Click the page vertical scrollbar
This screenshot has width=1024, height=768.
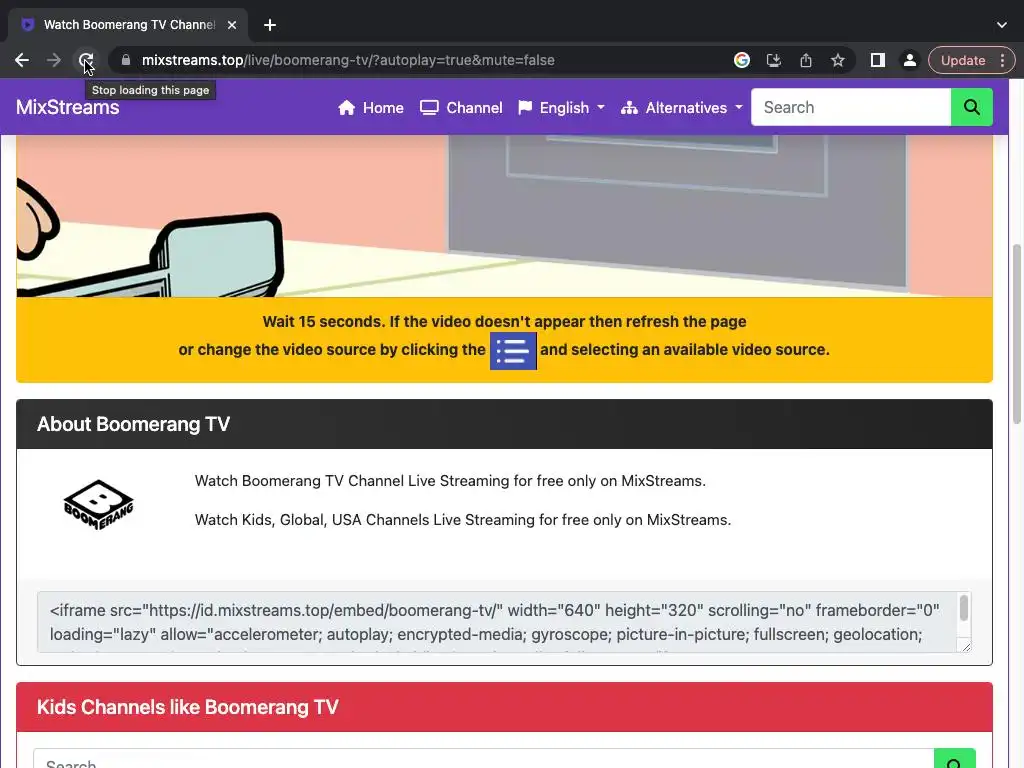[1016, 333]
